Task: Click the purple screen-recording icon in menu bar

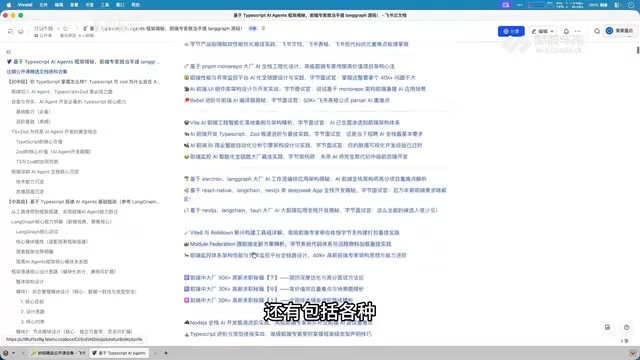Action: (506, 5)
